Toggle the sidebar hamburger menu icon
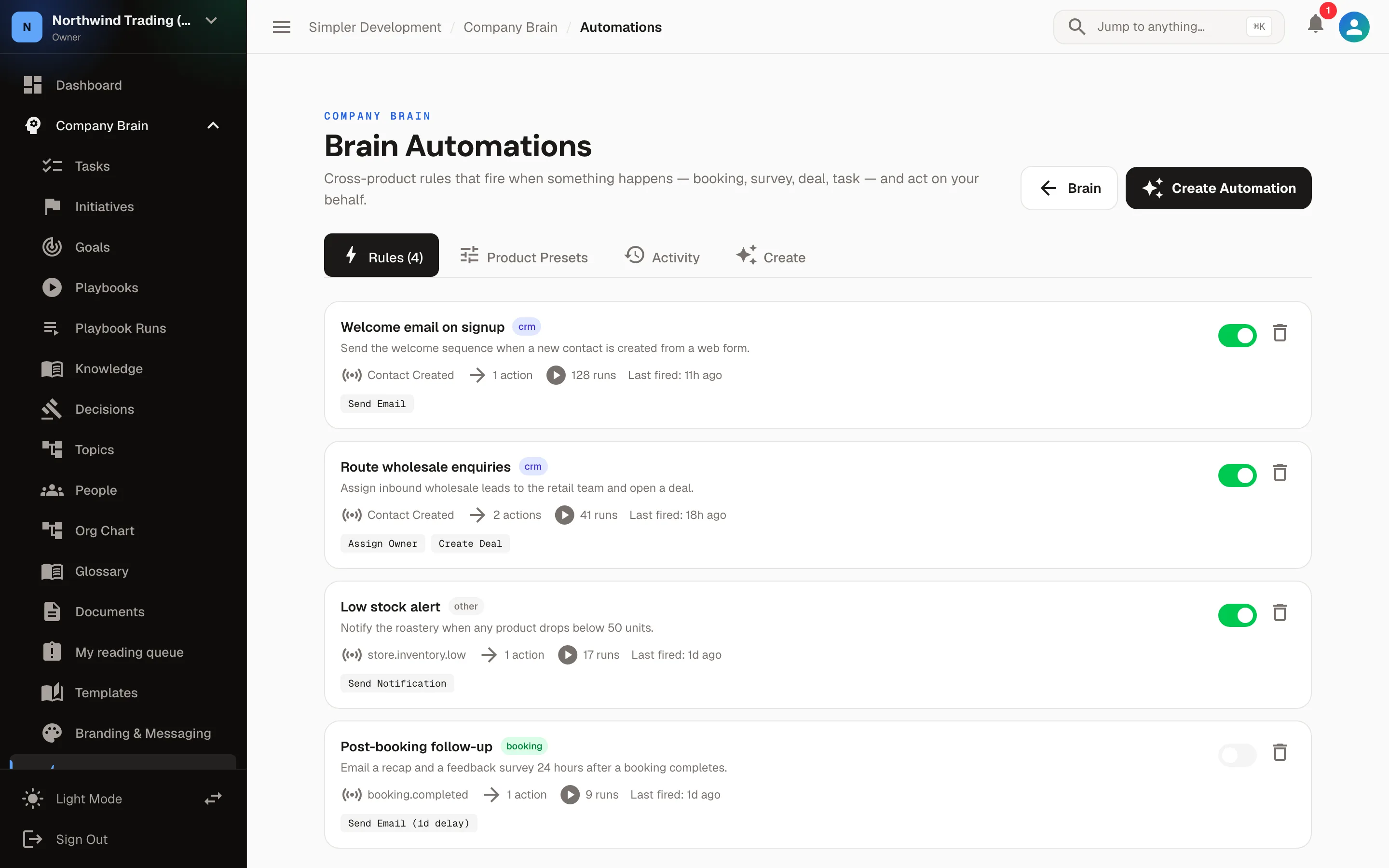The width and height of the screenshot is (1389, 868). 281,27
